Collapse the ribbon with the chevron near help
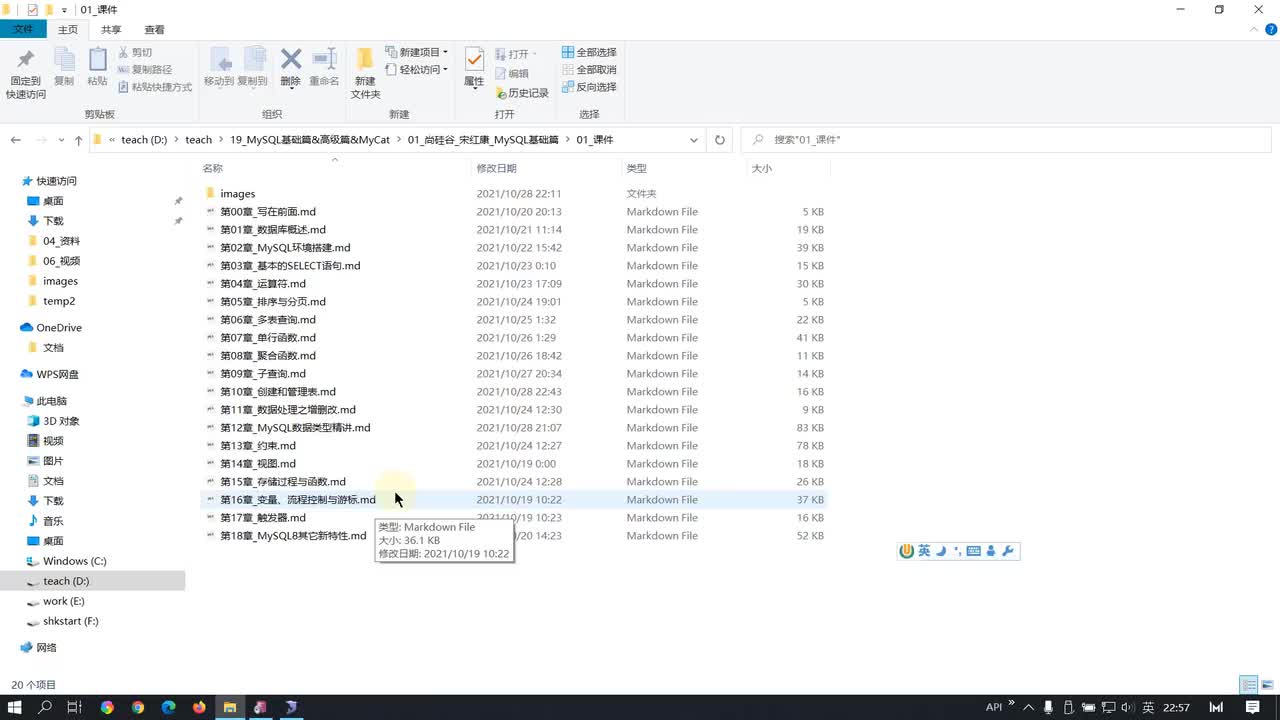This screenshot has height=720, width=1280. [x=1256, y=30]
